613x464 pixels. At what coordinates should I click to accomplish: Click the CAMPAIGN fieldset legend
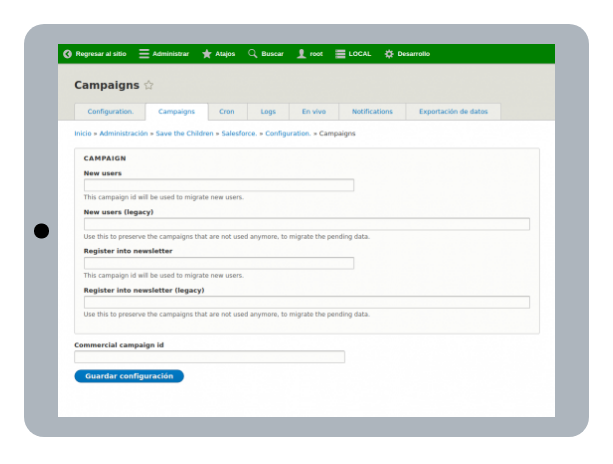[105, 158]
